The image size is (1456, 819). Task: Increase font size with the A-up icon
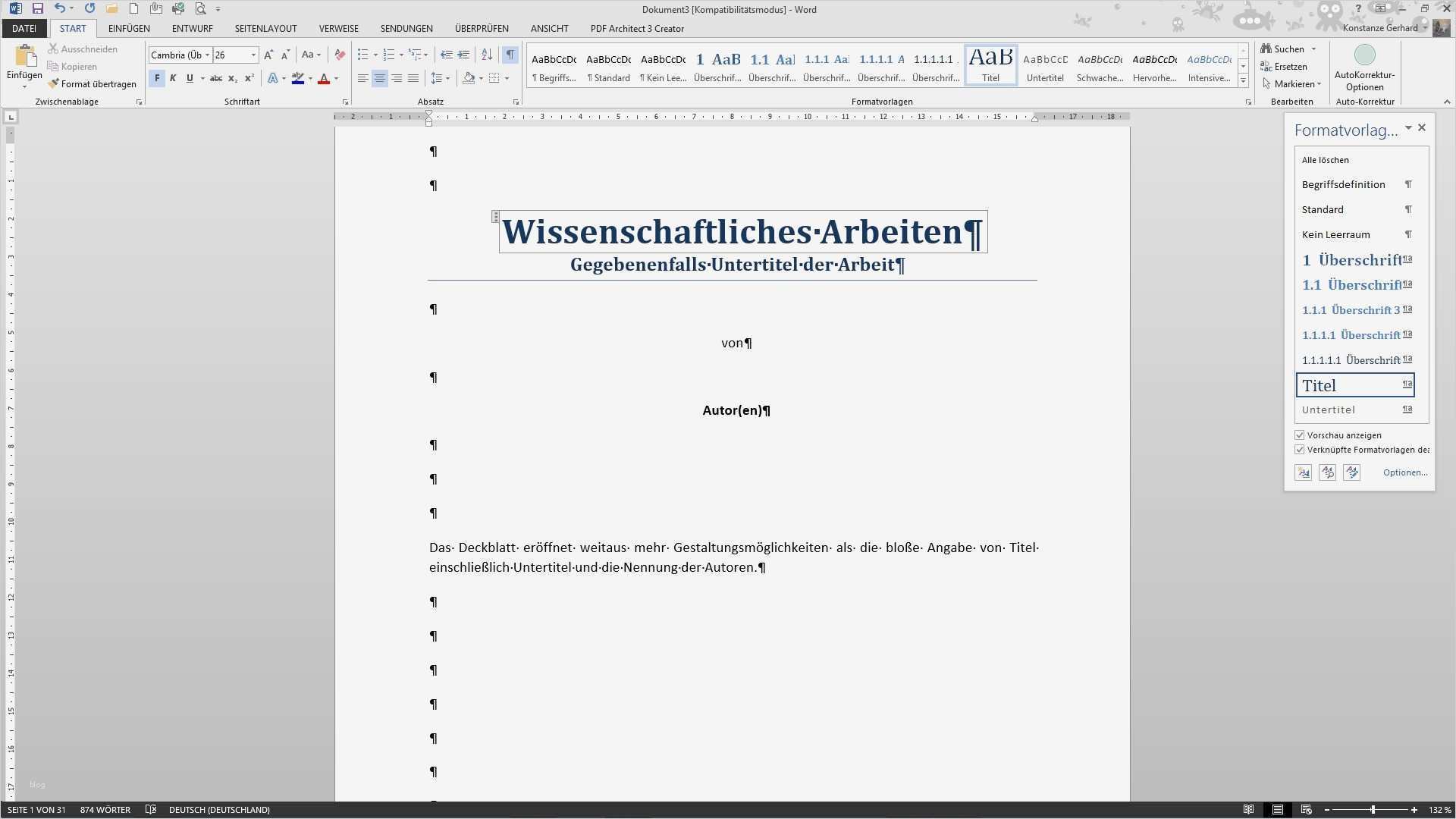pyautogui.click(x=268, y=55)
